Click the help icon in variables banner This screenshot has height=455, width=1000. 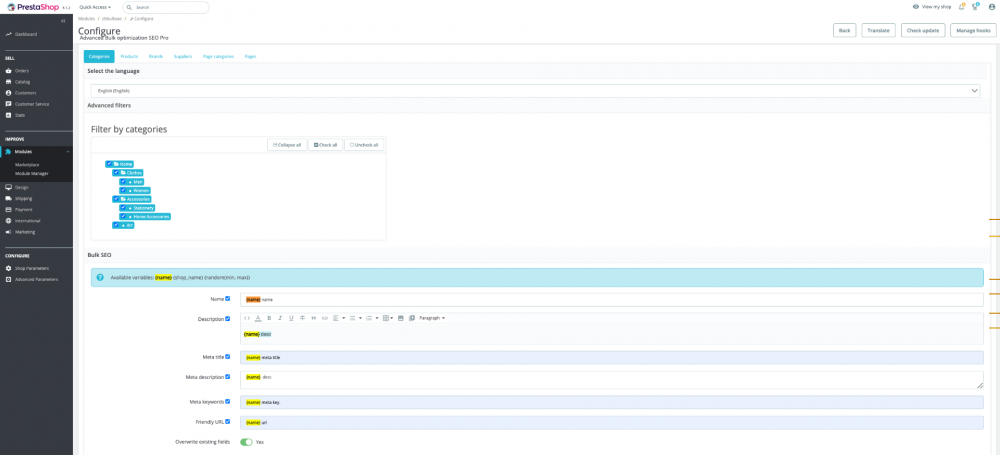click(100, 278)
